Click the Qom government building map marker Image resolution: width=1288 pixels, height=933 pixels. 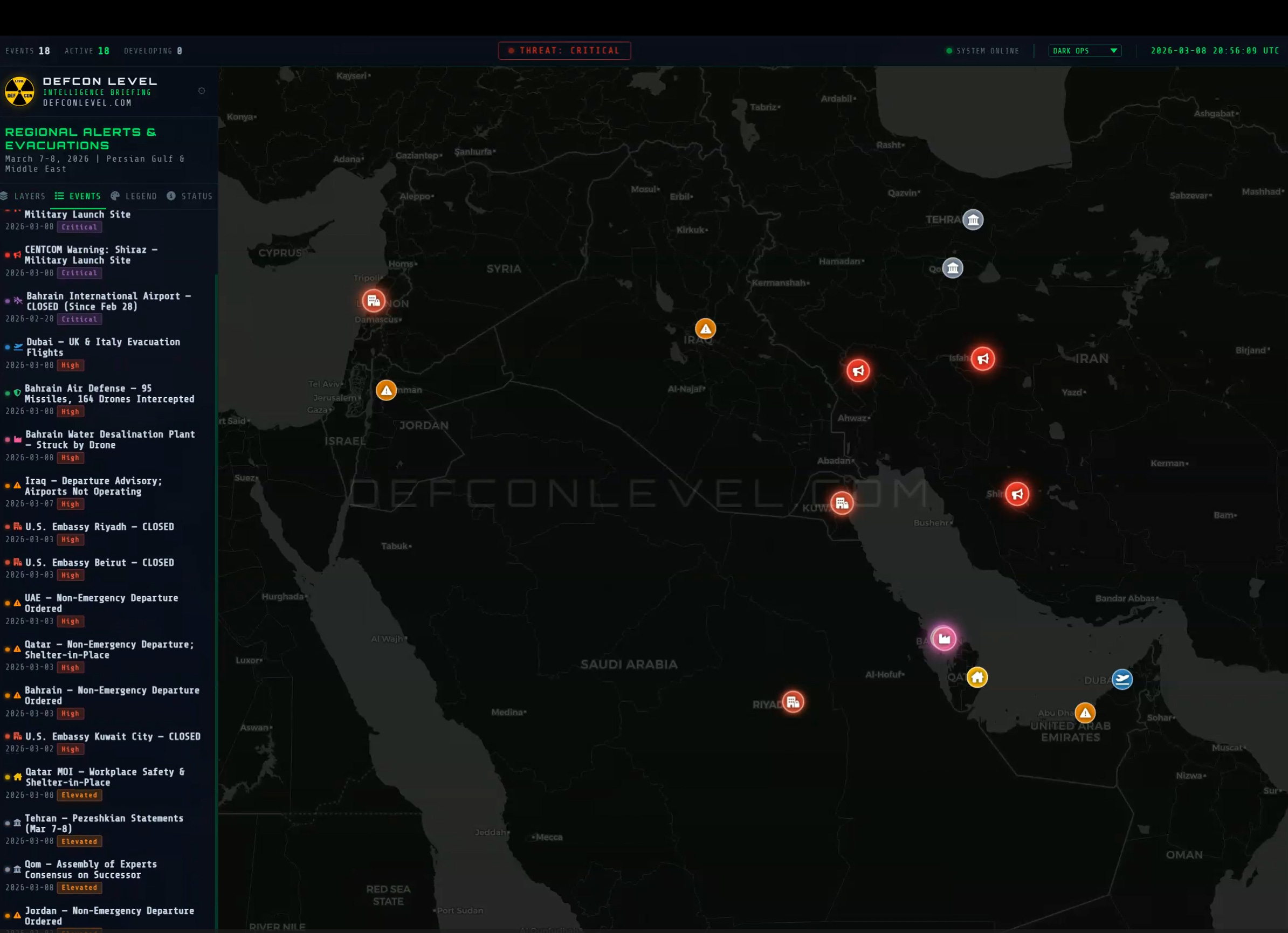tap(952, 267)
